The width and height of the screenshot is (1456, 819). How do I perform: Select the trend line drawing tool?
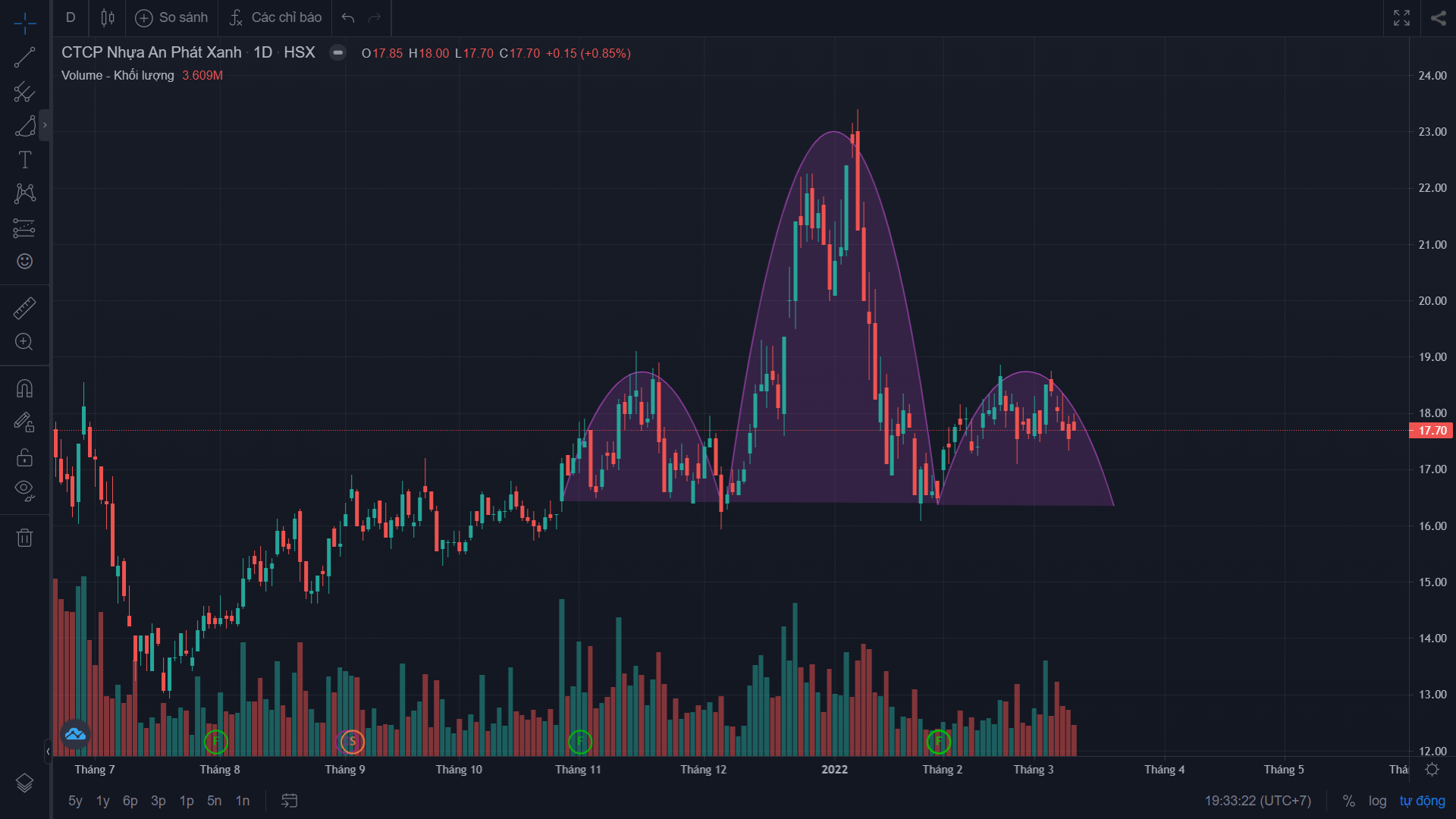(x=24, y=58)
